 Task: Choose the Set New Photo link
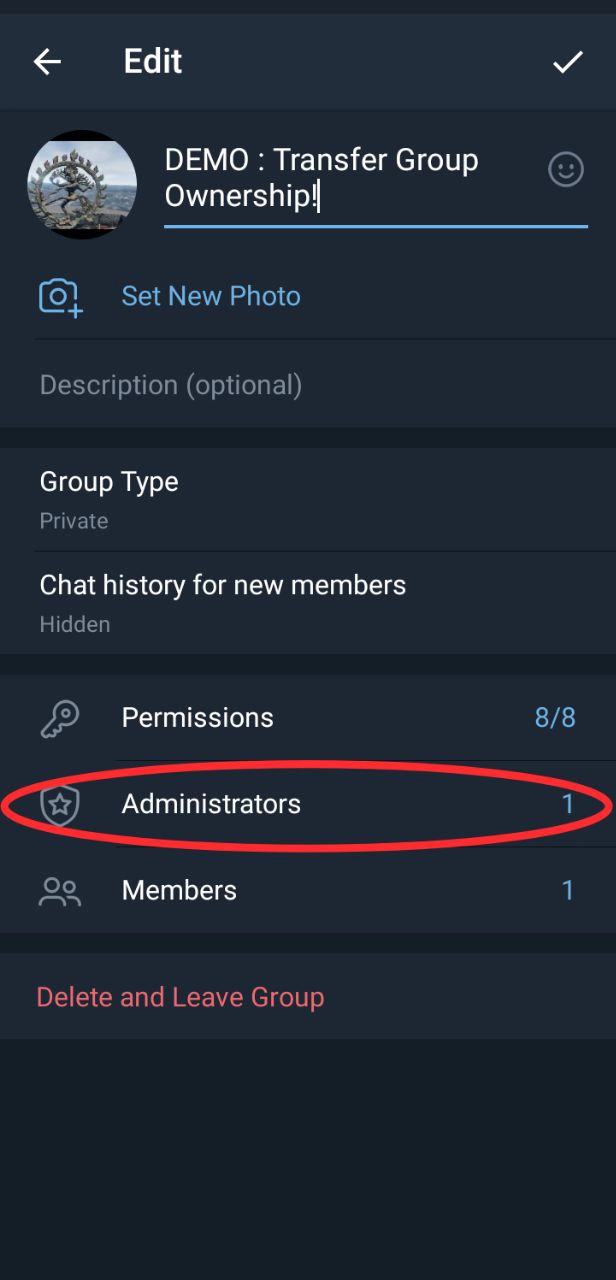click(211, 296)
